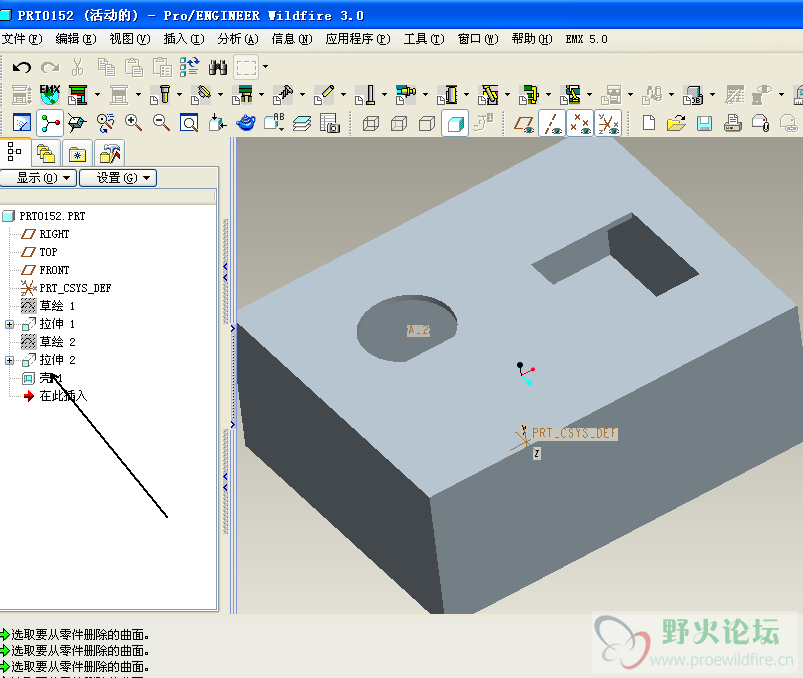The image size is (803, 678).
Task: Click the open folder file icon
Action: [676, 123]
